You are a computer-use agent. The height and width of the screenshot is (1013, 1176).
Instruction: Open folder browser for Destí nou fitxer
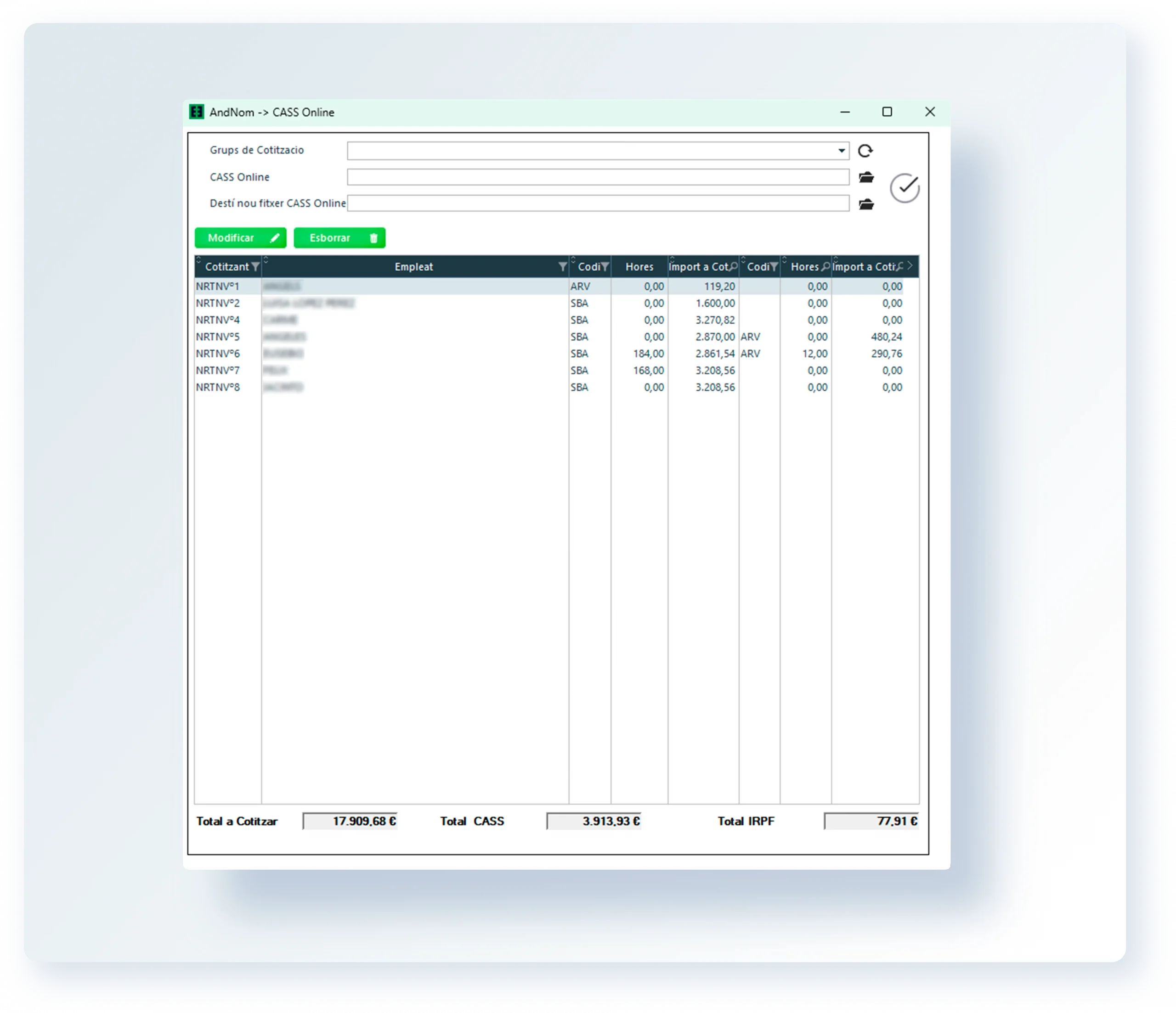click(866, 204)
